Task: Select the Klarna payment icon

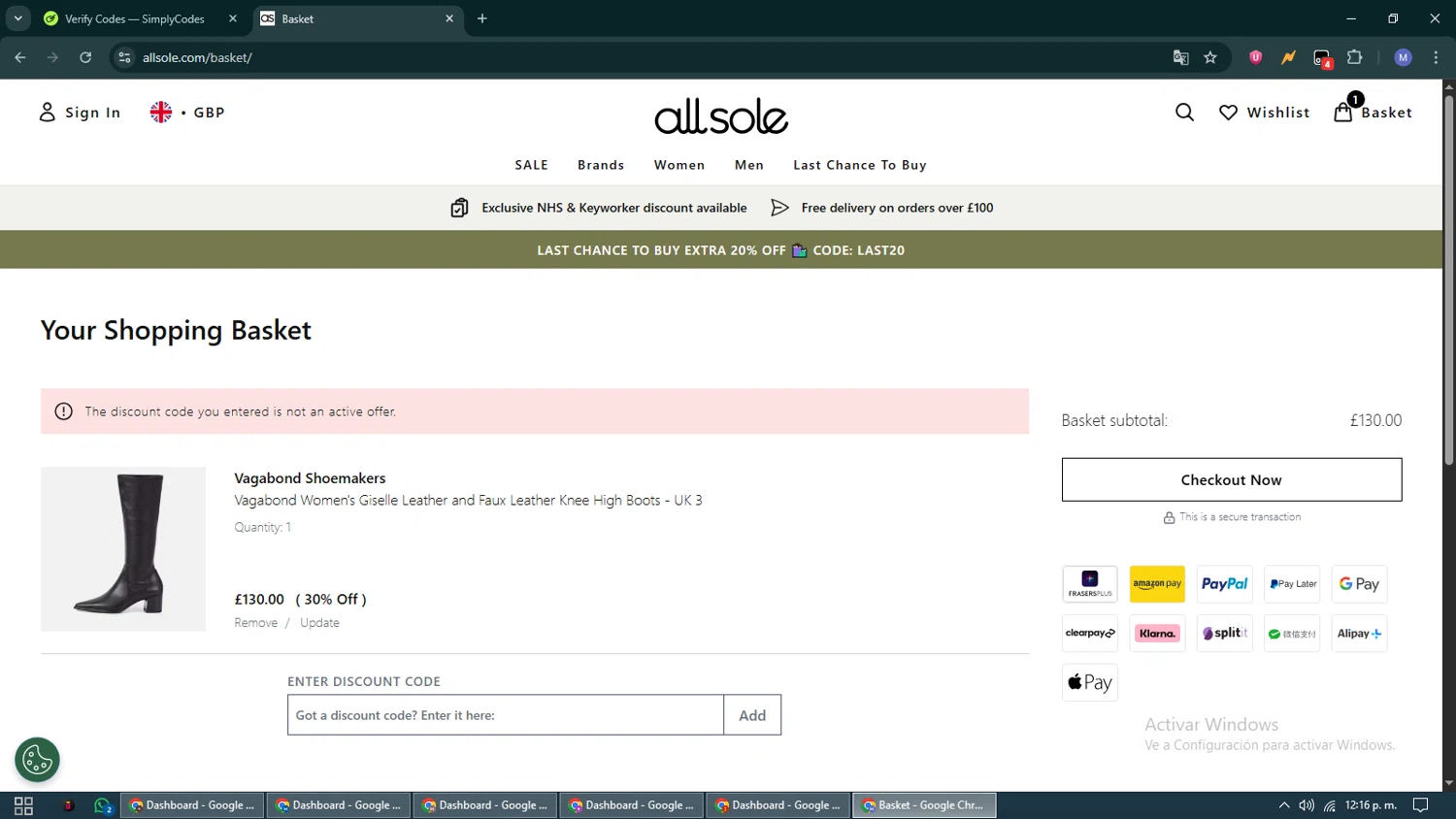Action: 1157,634
